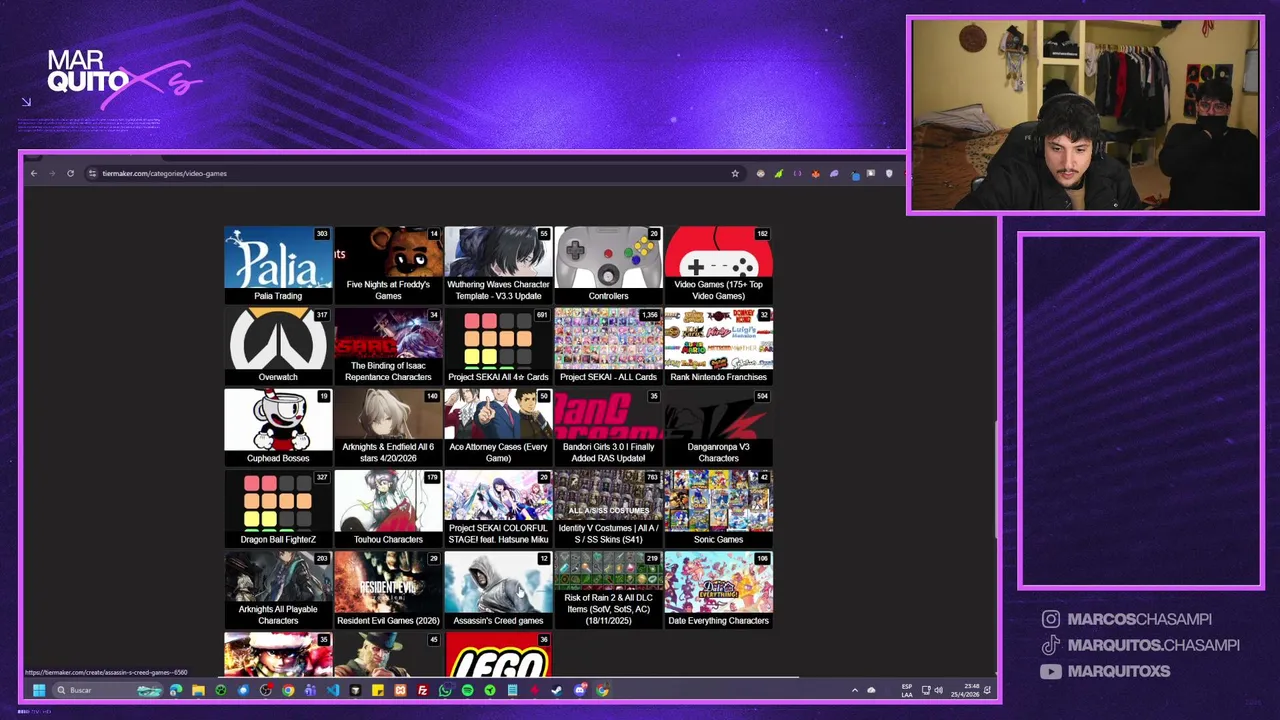Viewport: 1280px width, 720px height.
Task: Open Binding of Isaac Repentance Characters
Action: 388,346
